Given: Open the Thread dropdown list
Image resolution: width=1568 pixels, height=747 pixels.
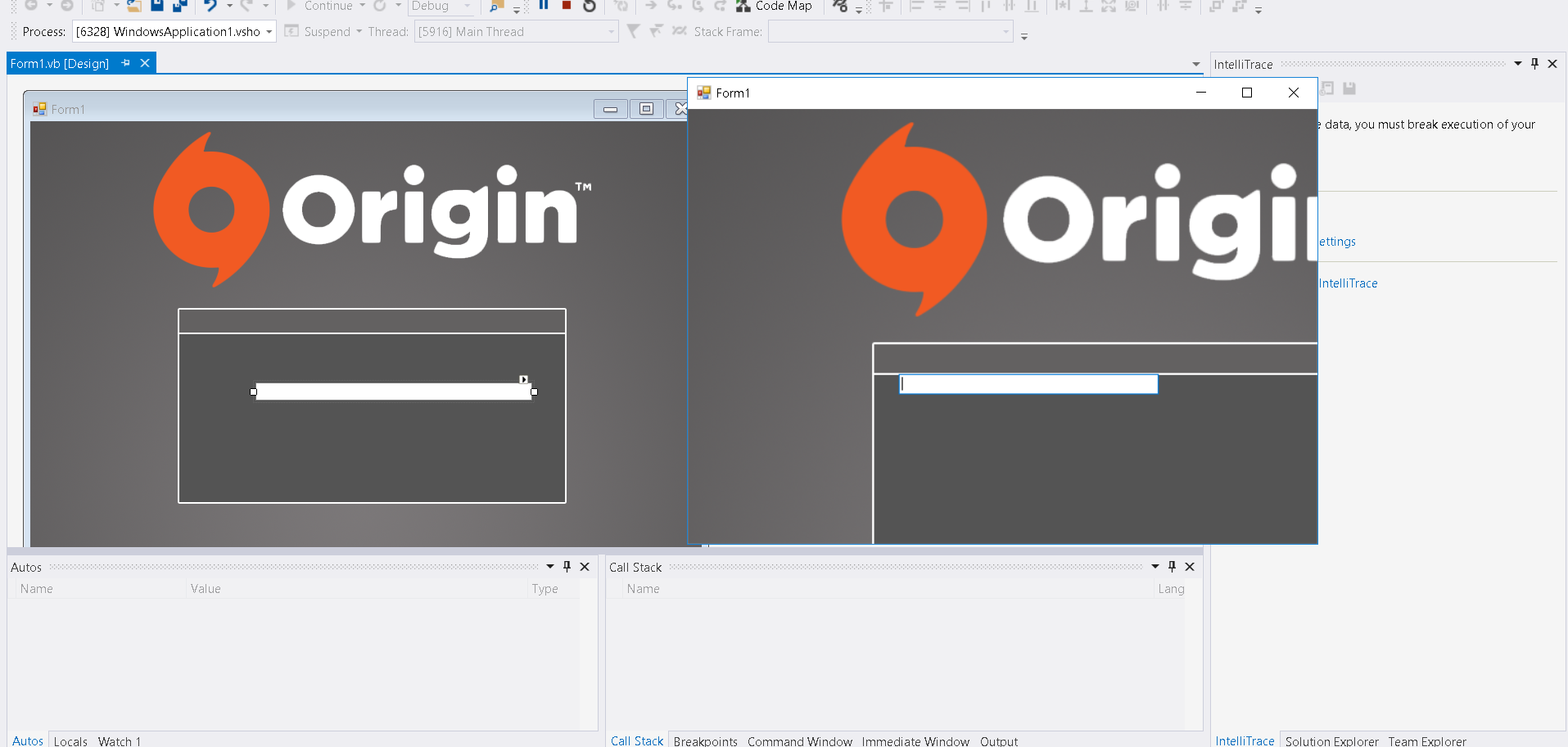Looking at the screenshot, I should pos(611,32).
